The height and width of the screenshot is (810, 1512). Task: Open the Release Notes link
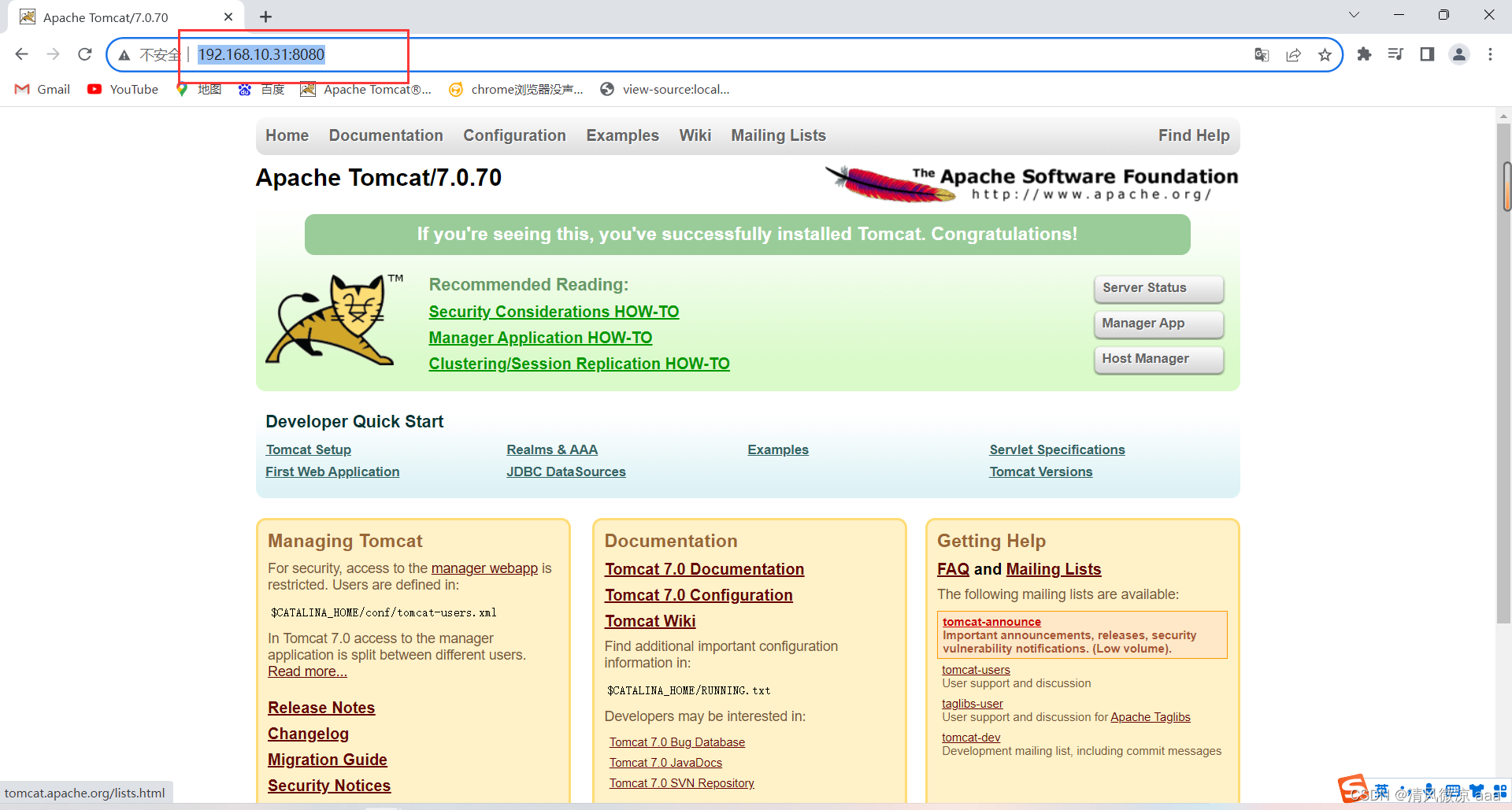pos(321,708)
